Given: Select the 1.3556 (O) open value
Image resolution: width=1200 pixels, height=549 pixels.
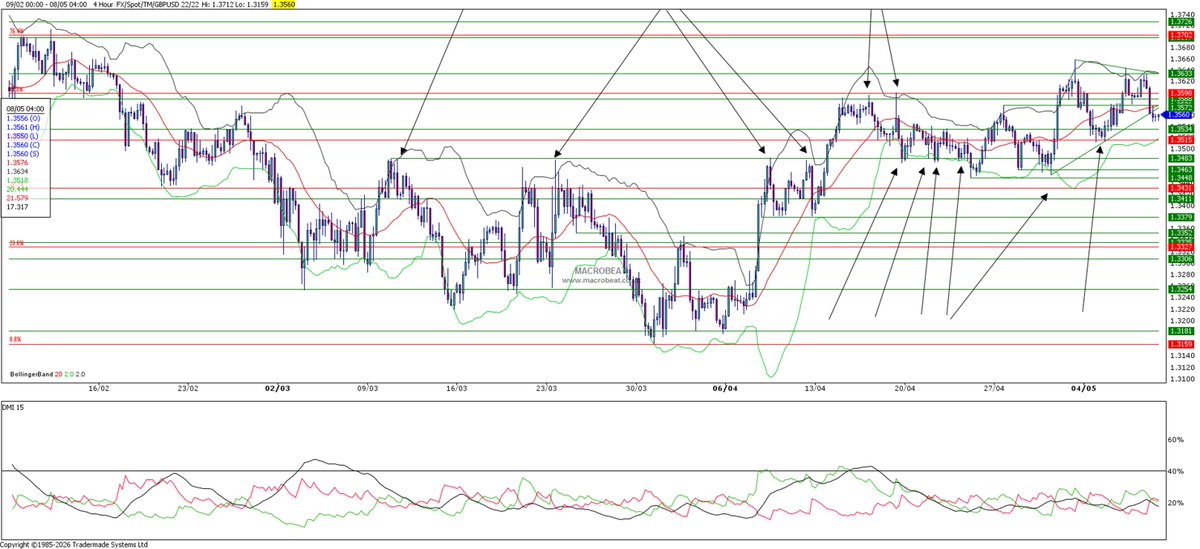Looking at the screenshot, I should pos(24,118).
